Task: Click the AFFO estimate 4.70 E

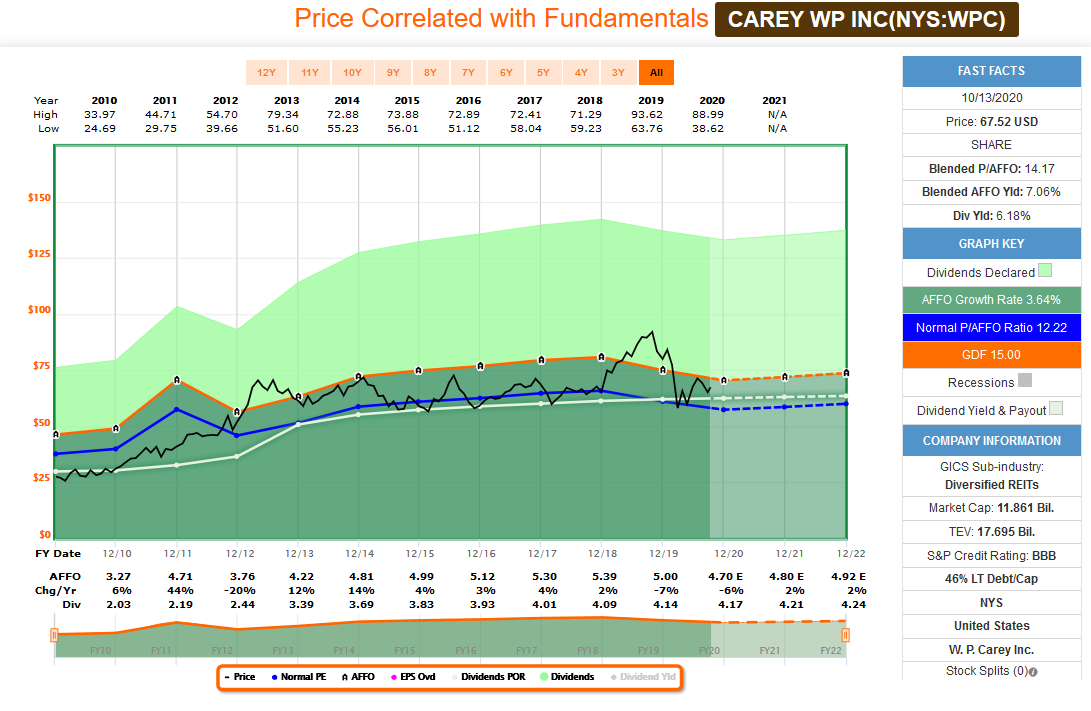Action: pyautogui.click(x=726, y=576)
